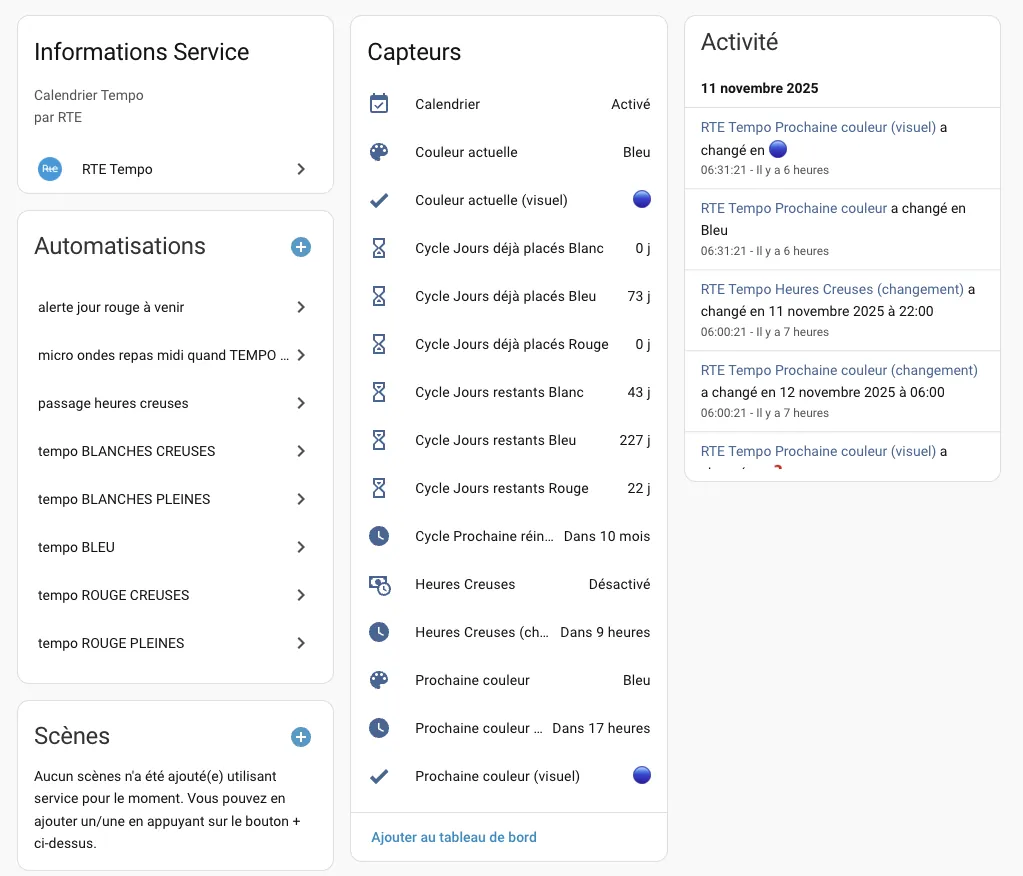Add a new scene with plus icon

pyautogui.click(x=301, y=737)
